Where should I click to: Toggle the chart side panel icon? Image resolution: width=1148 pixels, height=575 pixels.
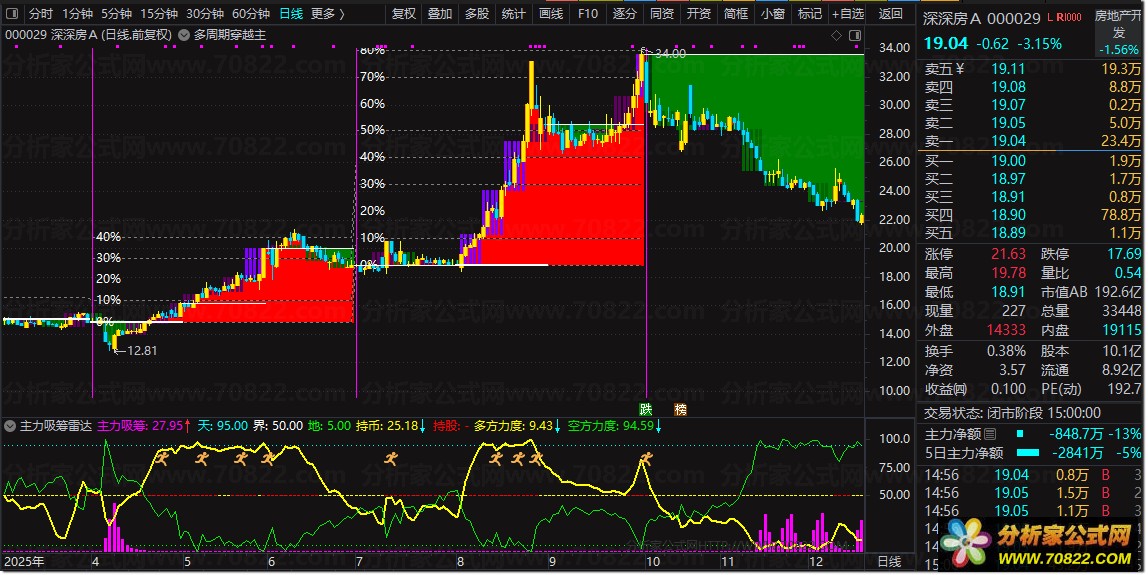854,35
